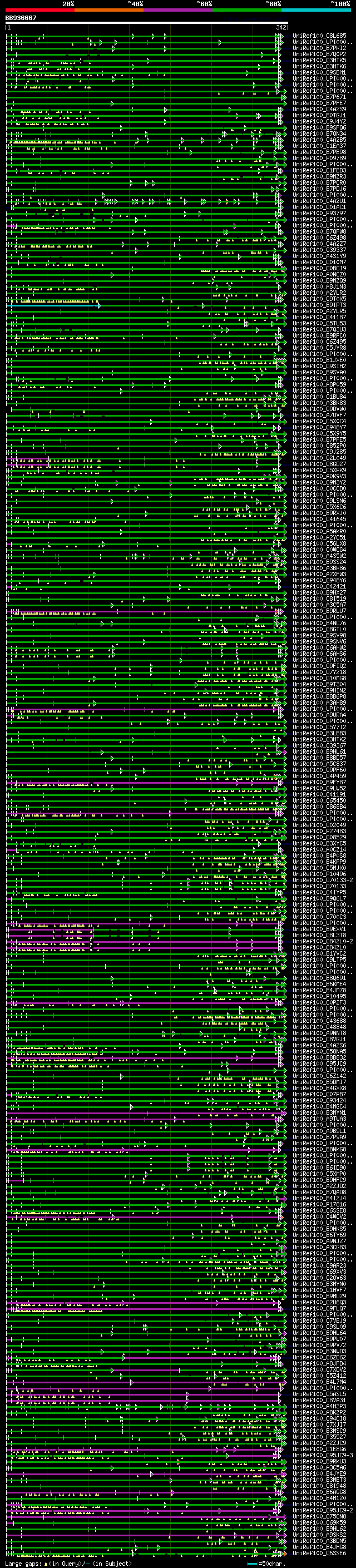This screenshot has height=1568, width=356.
Task: Select the UniRef100_Q9LW52 label
Action: click(x=319, y=788)
